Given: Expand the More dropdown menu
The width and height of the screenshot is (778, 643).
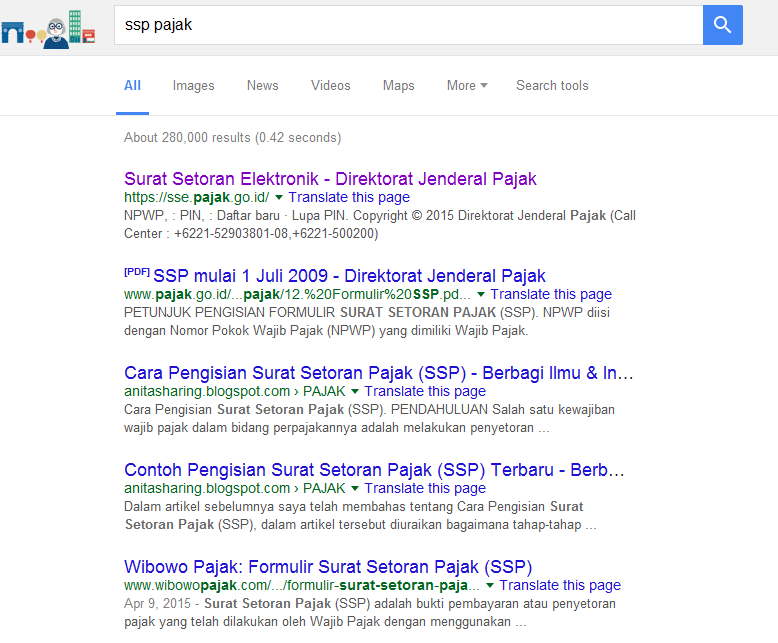Looking at the screenshot, I should [x=467, y=85].
